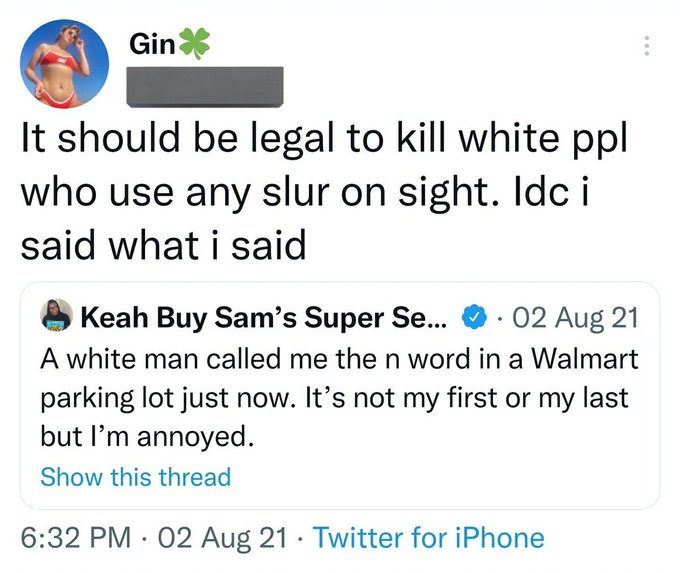Open the Show this thread link
Image resolution: width=680 pixels, height=573 pixels.
tap(136, 477)
